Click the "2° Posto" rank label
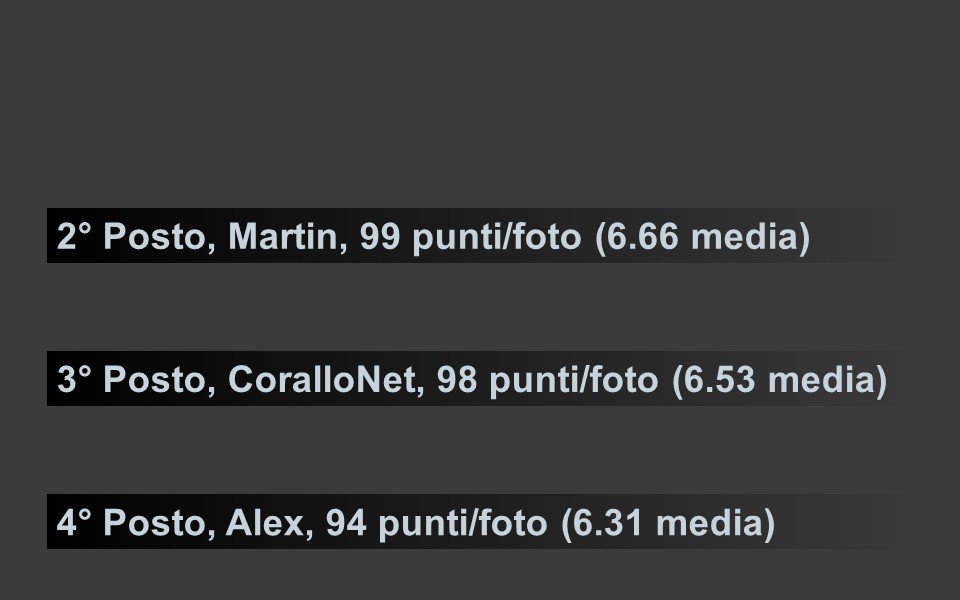 click(132, 236)
